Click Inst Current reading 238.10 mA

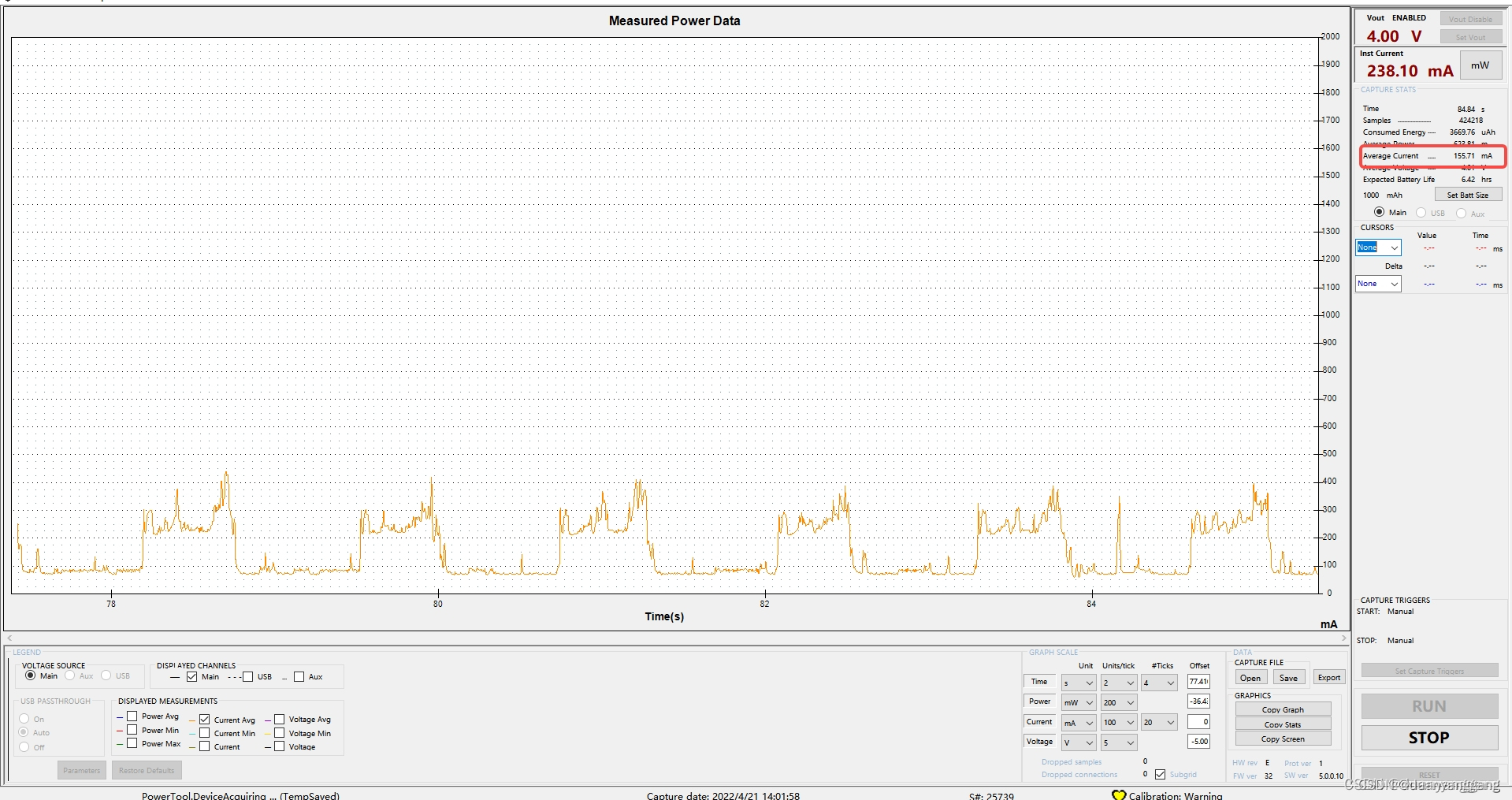[x=1410, y=71]
